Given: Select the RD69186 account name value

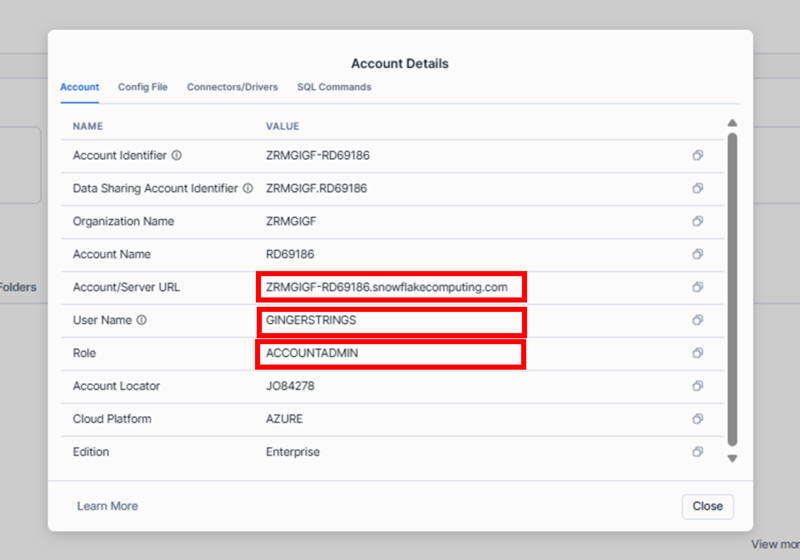Looking at the screenshot, I should coord(290,254).
